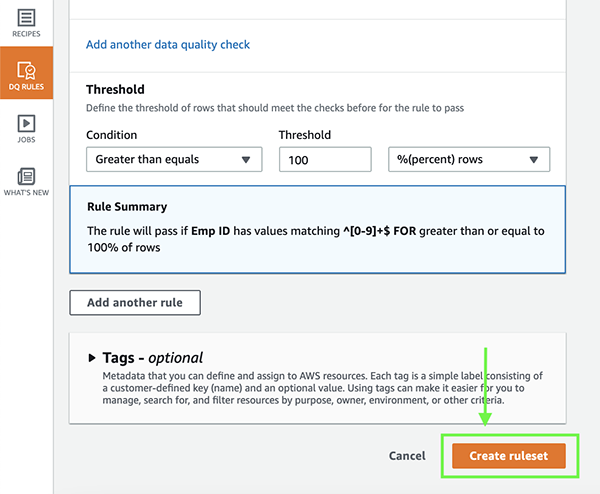This screenshot has height=494, width=600.
Task: Open the Recipes sidebar icon
Action: [x=26, y=18]
